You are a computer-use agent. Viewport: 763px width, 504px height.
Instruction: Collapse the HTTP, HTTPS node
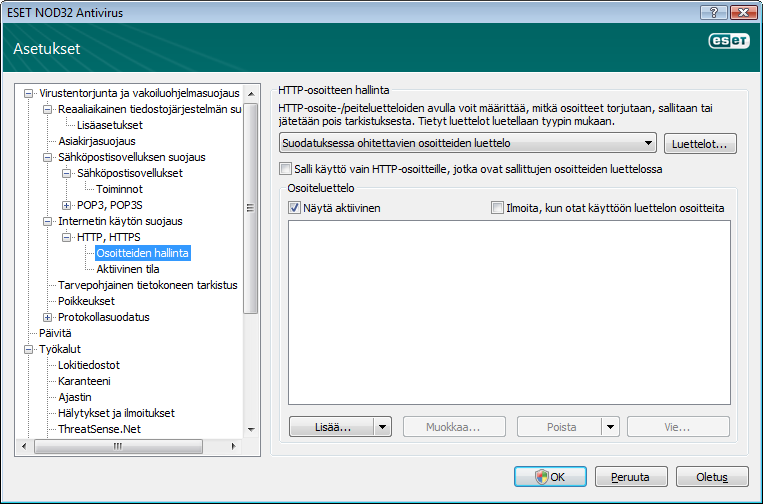(67, 237)
